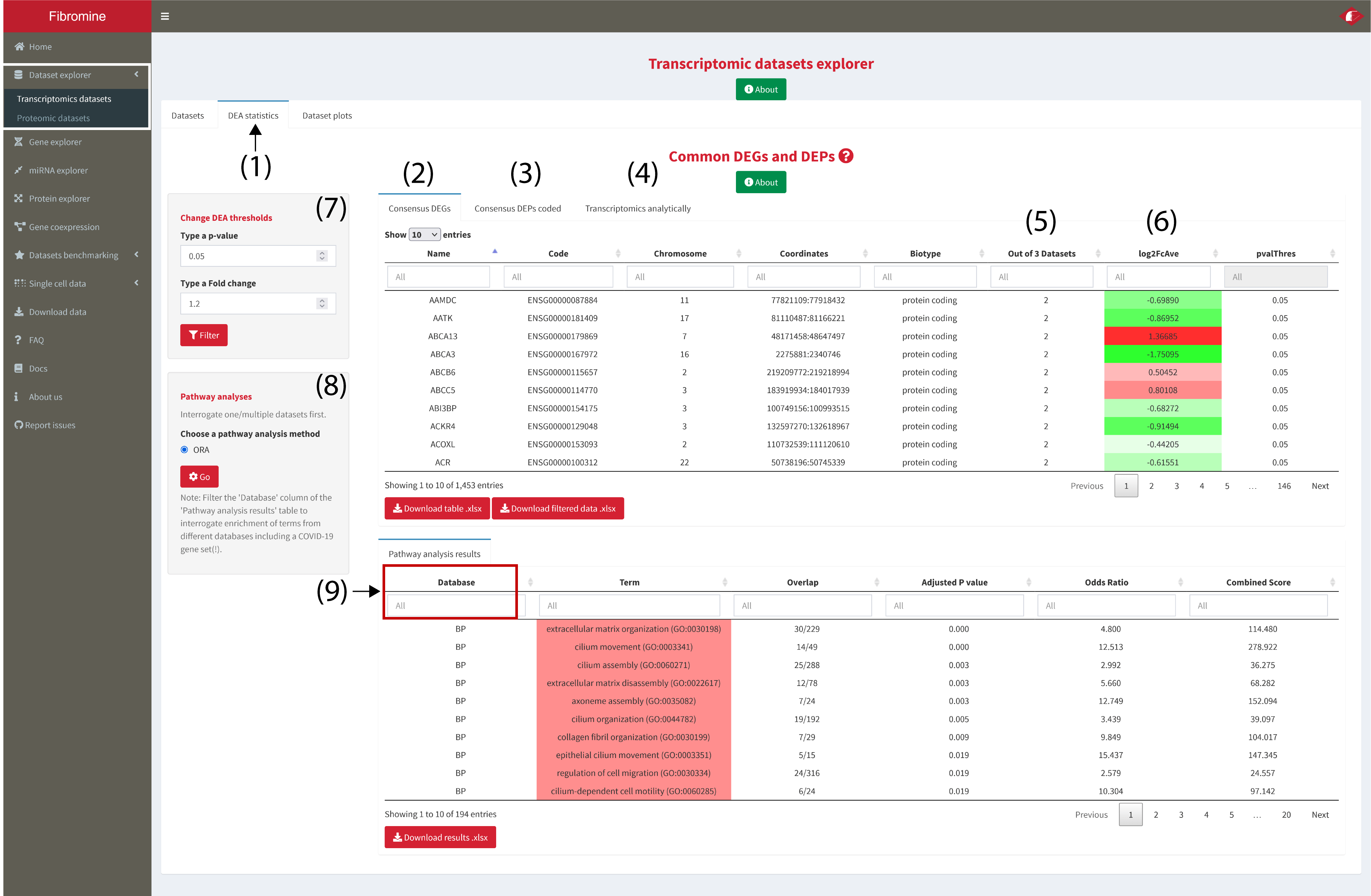The width and height of the screenshot is (1371, 896).
Task: Open the Show entries dropdown
Action: click(425, 235)
